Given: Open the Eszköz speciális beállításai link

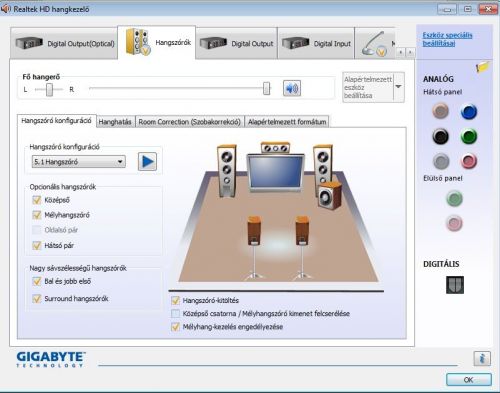Looking at the screenshot, I should tap(447, 39).
